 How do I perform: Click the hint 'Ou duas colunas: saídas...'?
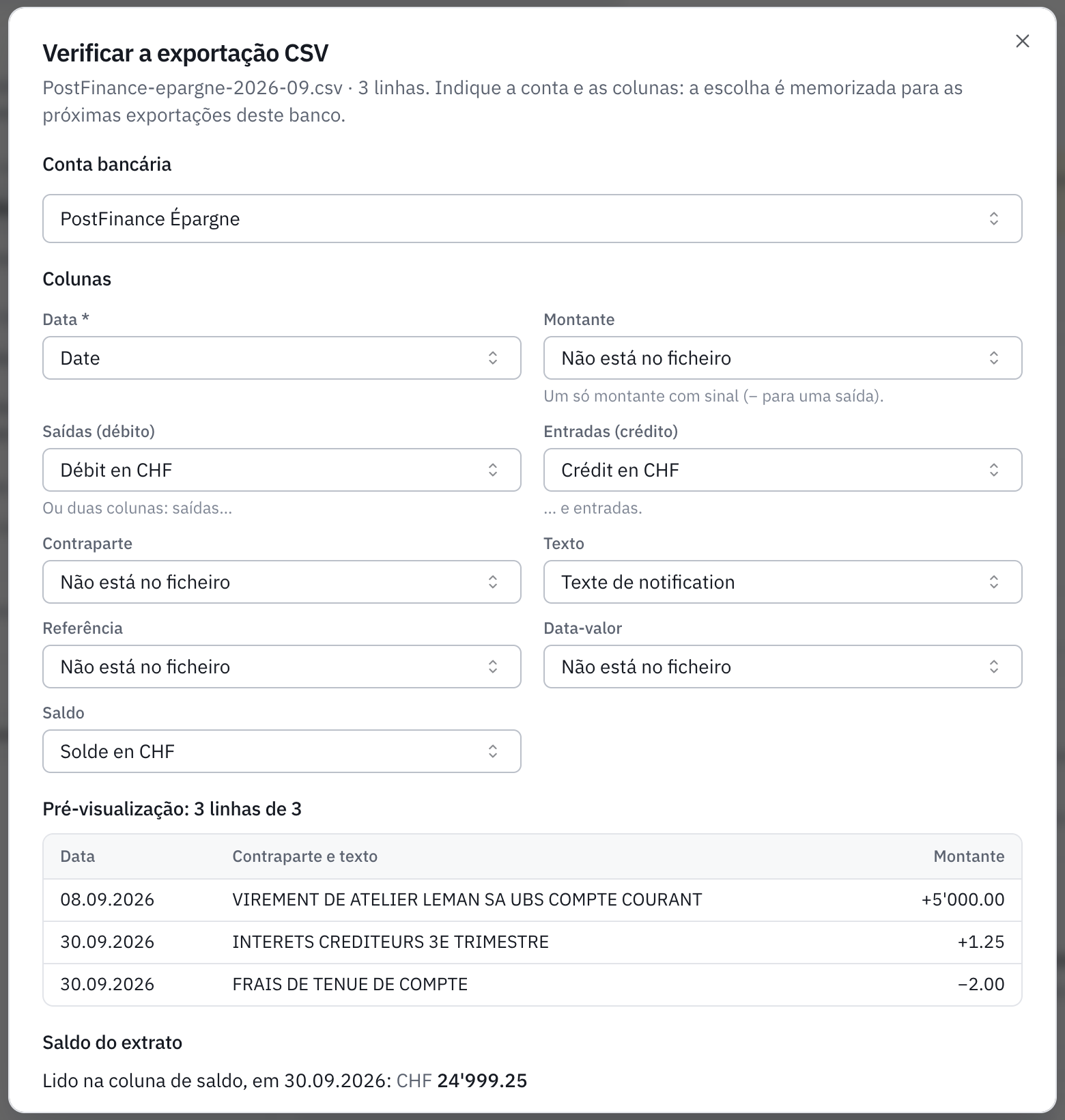pos(137,508)
